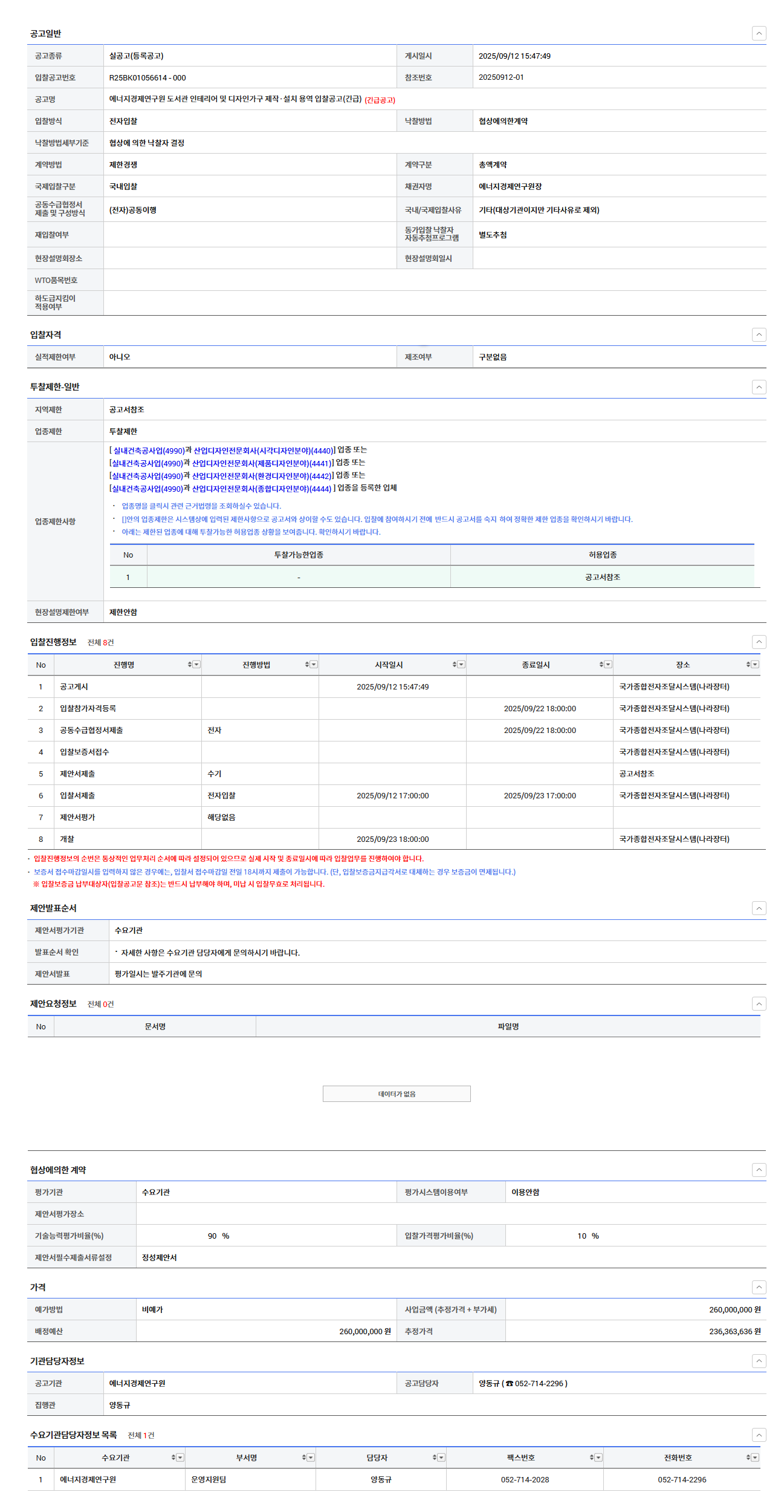Sort the 부서명 column

[x=304, y=1458]
